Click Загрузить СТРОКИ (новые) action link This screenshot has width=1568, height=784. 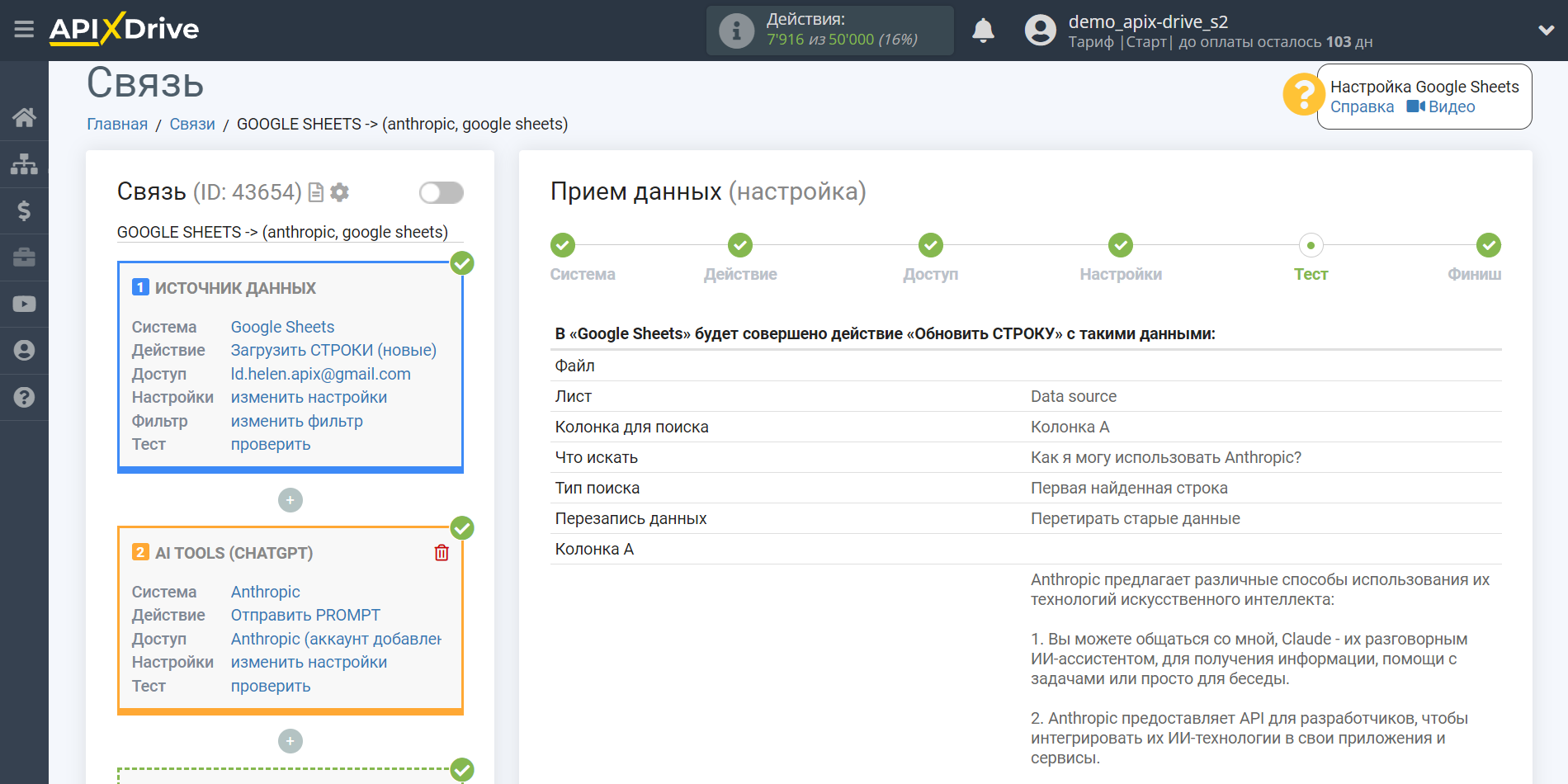[333, 351]
